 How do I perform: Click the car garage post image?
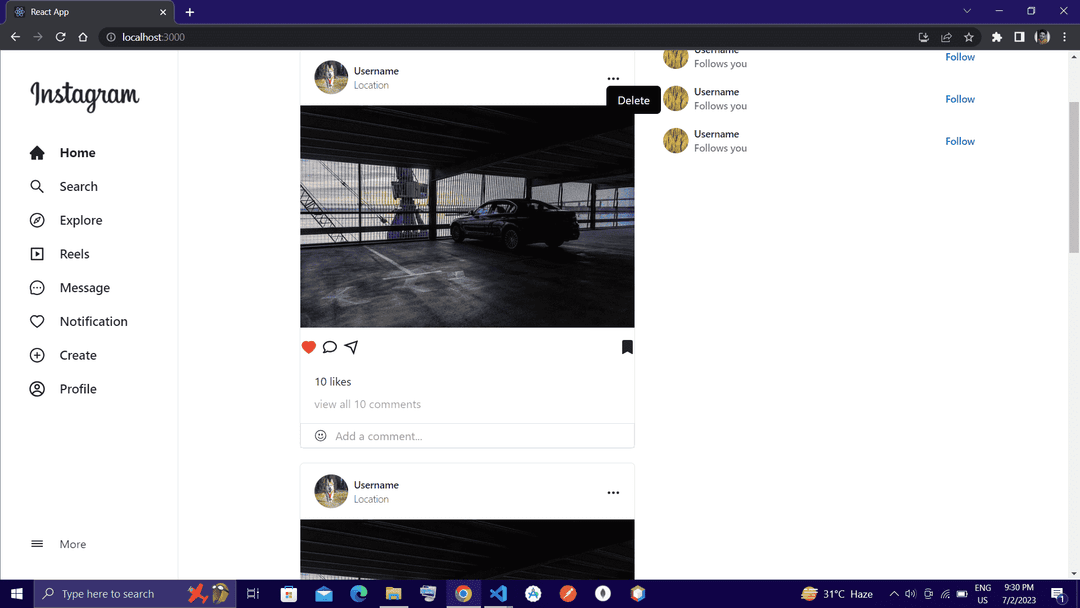pos(467,216)
